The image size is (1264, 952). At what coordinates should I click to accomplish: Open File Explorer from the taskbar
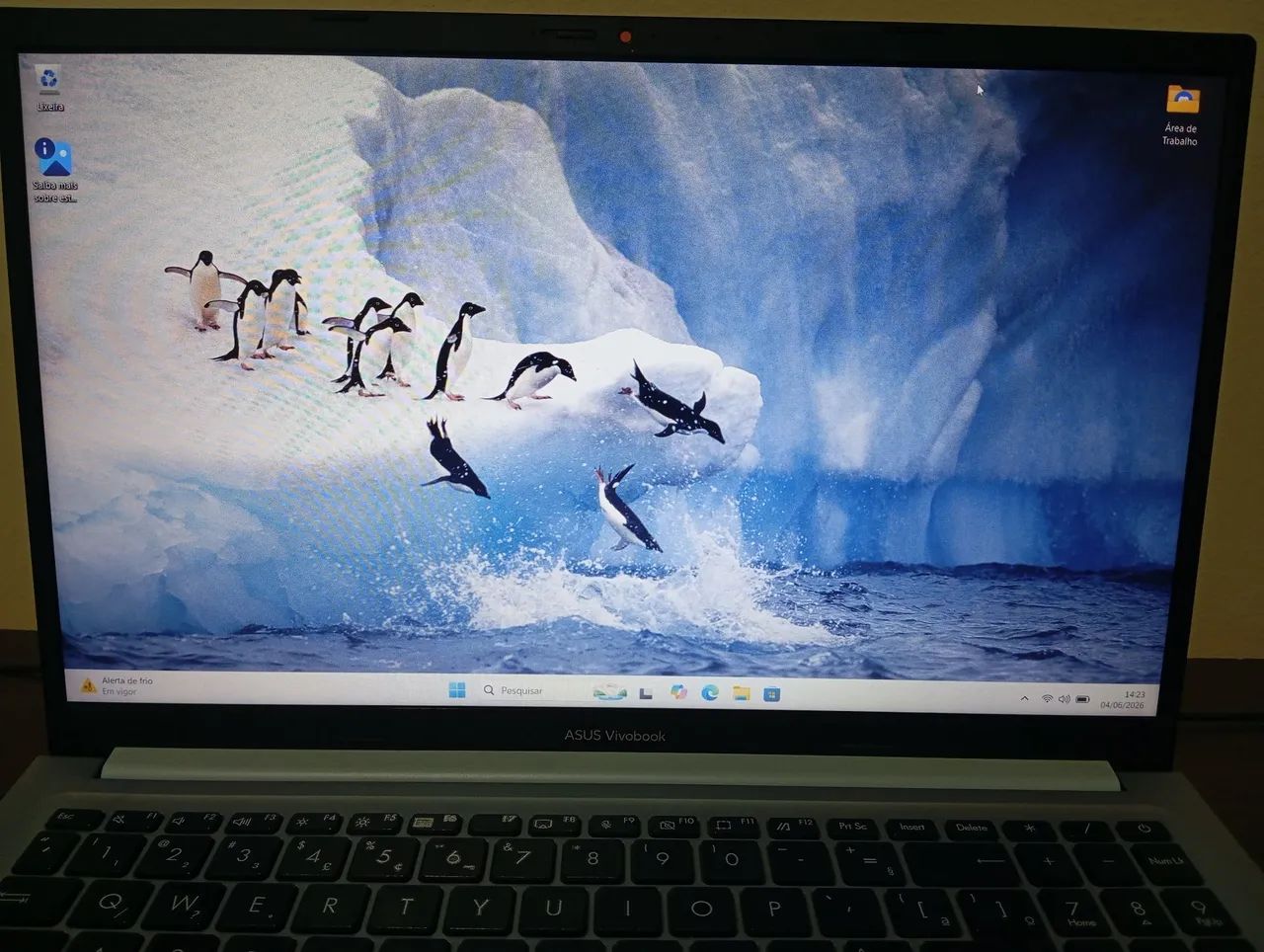(x=741, y=693)
